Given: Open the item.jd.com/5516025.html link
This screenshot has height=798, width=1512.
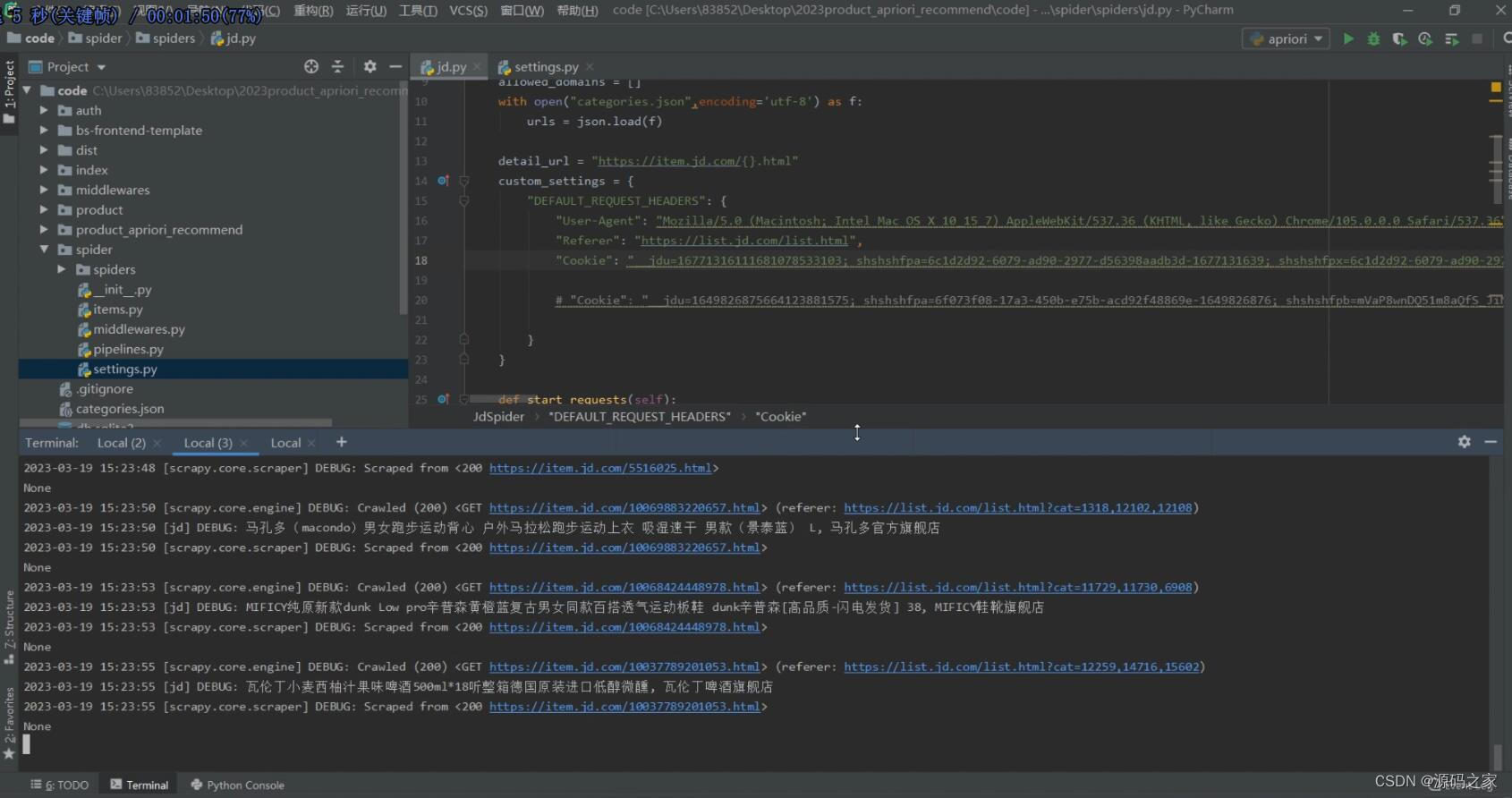Looking at the screenshot, I should coord(600,468).
